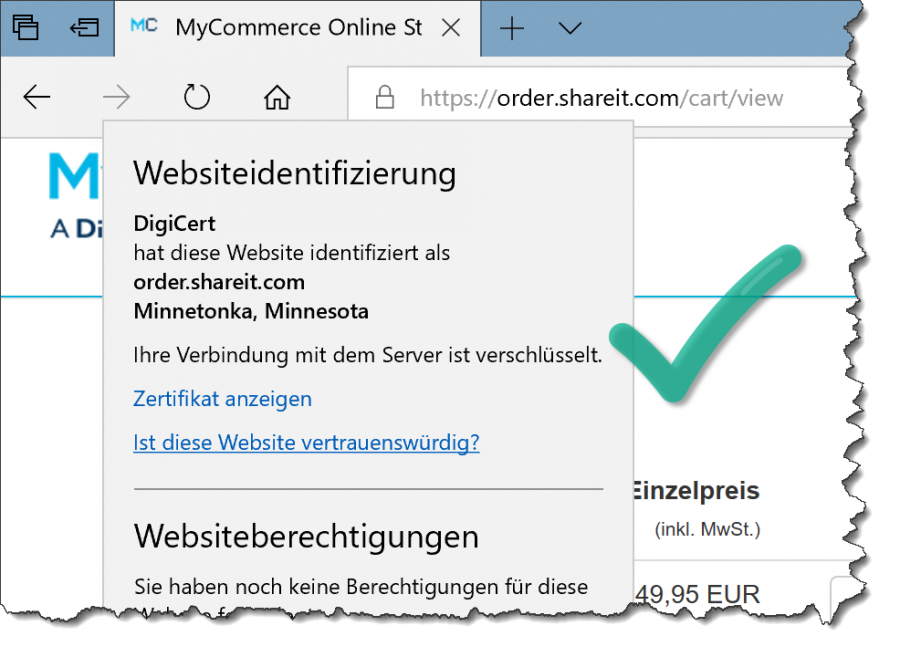The image size is (900, 657).
Task: Click the padlock security icon
Action: coord(385,97)
